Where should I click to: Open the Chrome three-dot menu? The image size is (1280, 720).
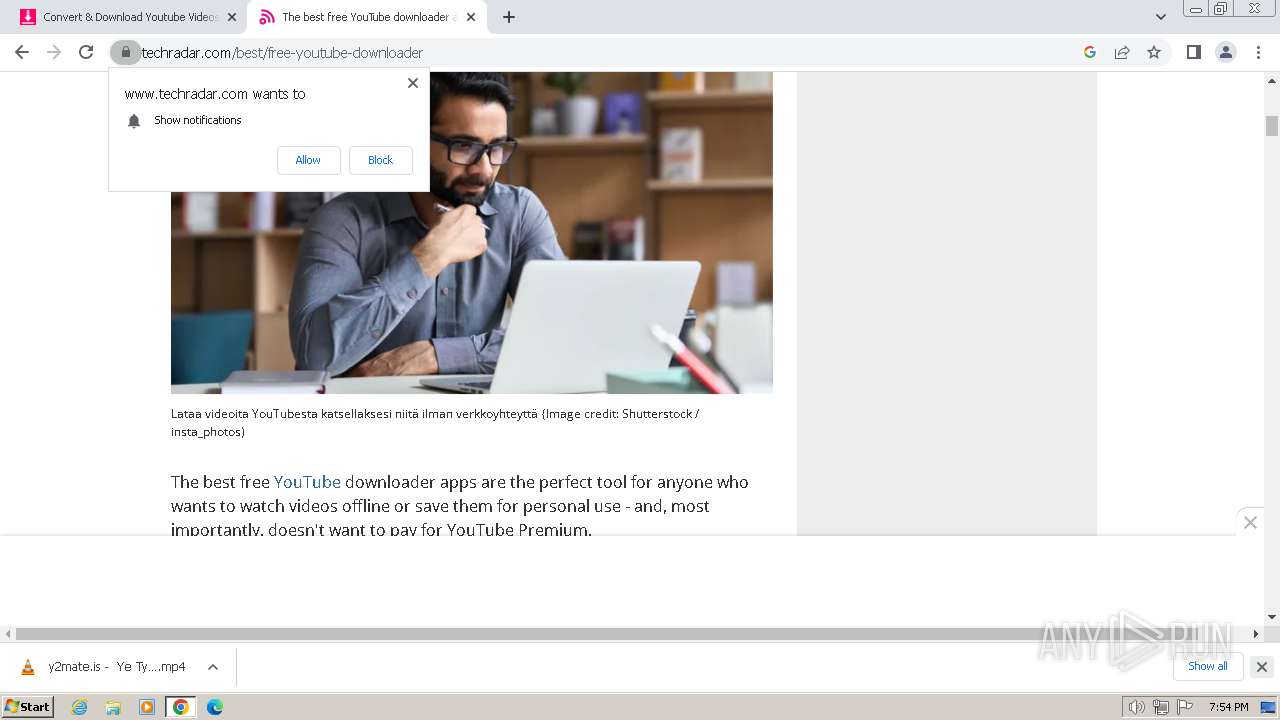pos(1258,52)
